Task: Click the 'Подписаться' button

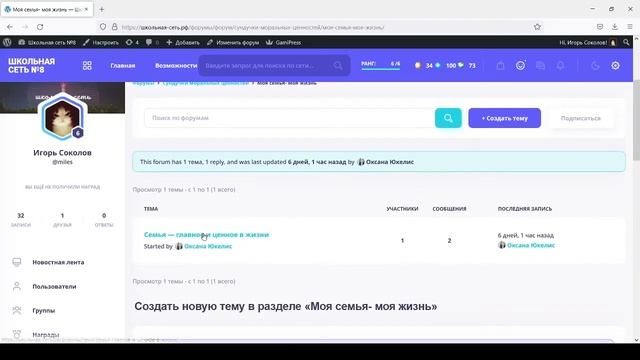Action: point(580,118)
